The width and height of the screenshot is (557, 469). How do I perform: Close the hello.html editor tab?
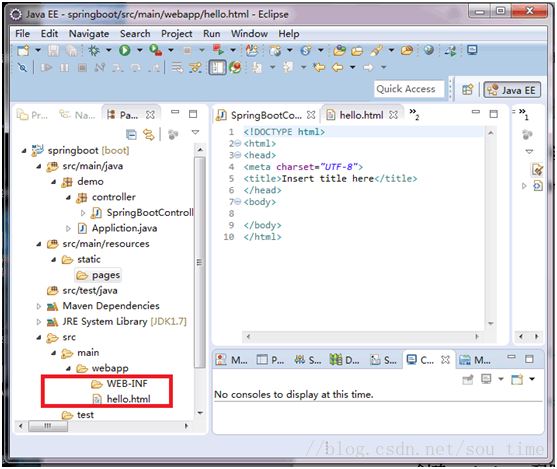pos(393,115)
